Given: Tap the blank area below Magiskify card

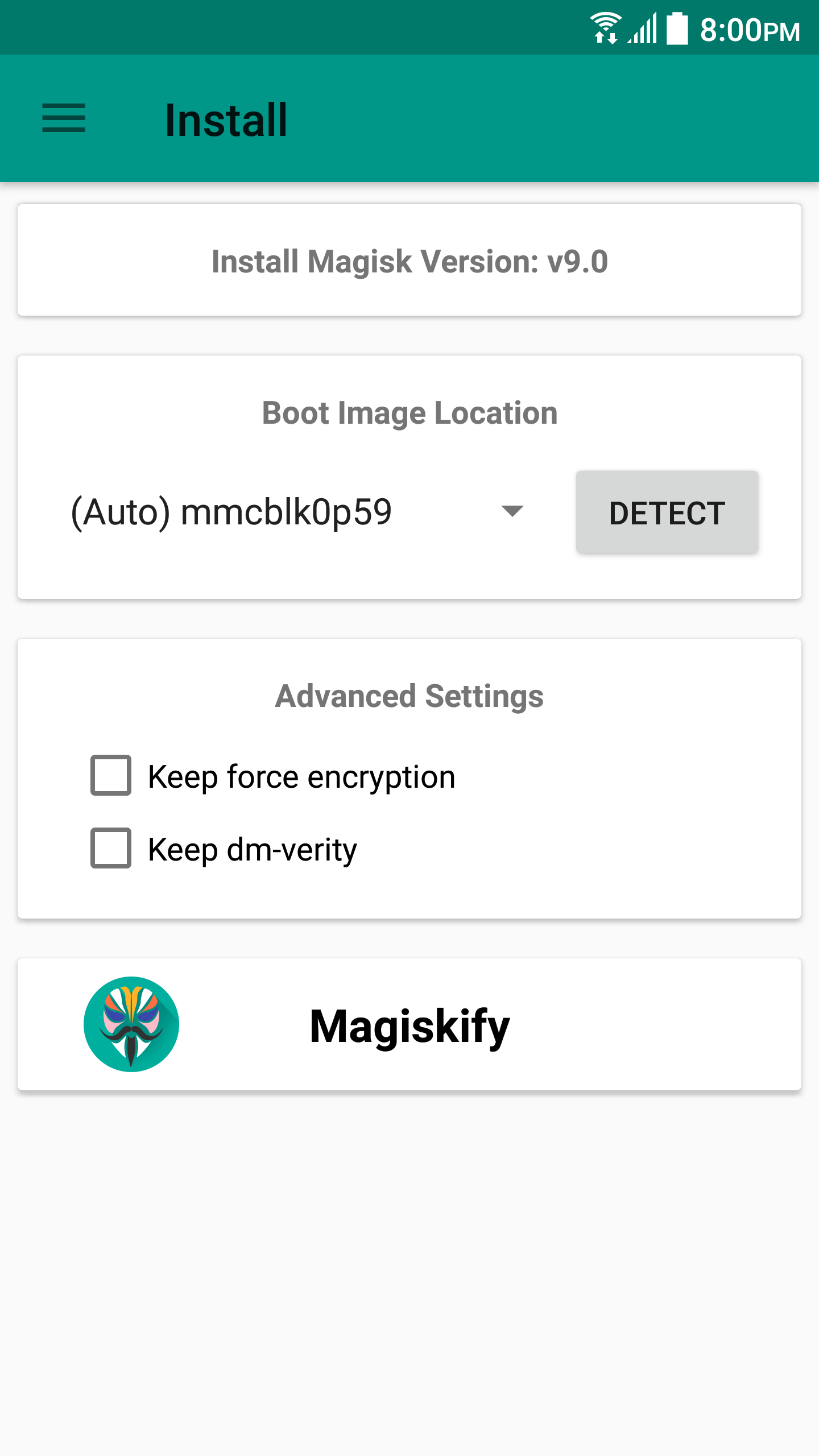Looking at the screenshot, I should coord(409,1280).
